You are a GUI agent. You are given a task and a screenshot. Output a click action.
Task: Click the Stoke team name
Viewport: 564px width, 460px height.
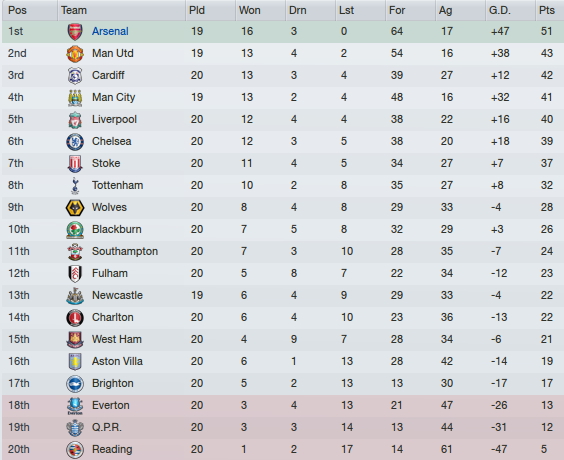point(106,163)
